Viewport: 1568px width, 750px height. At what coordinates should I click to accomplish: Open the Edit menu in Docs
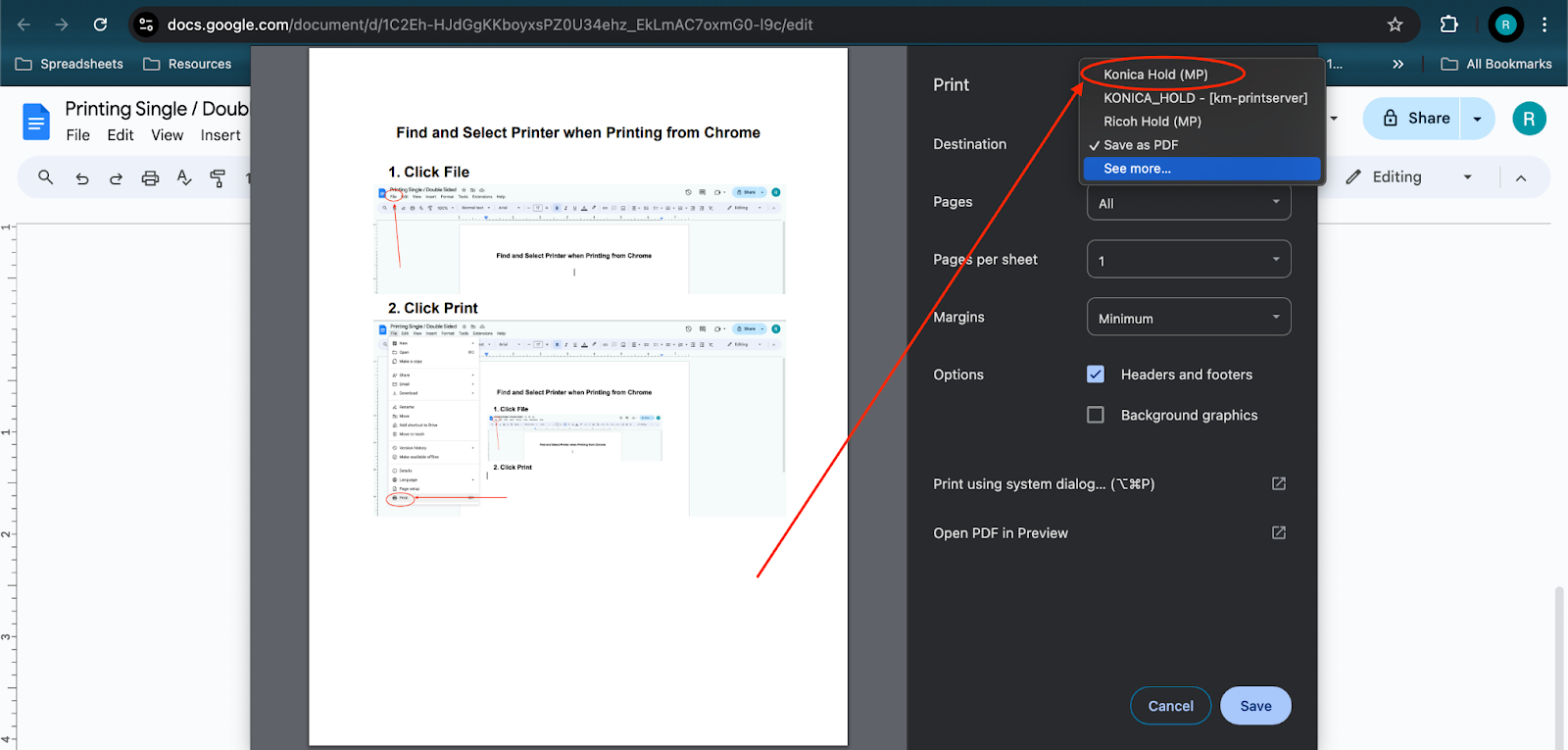(121, 135)
